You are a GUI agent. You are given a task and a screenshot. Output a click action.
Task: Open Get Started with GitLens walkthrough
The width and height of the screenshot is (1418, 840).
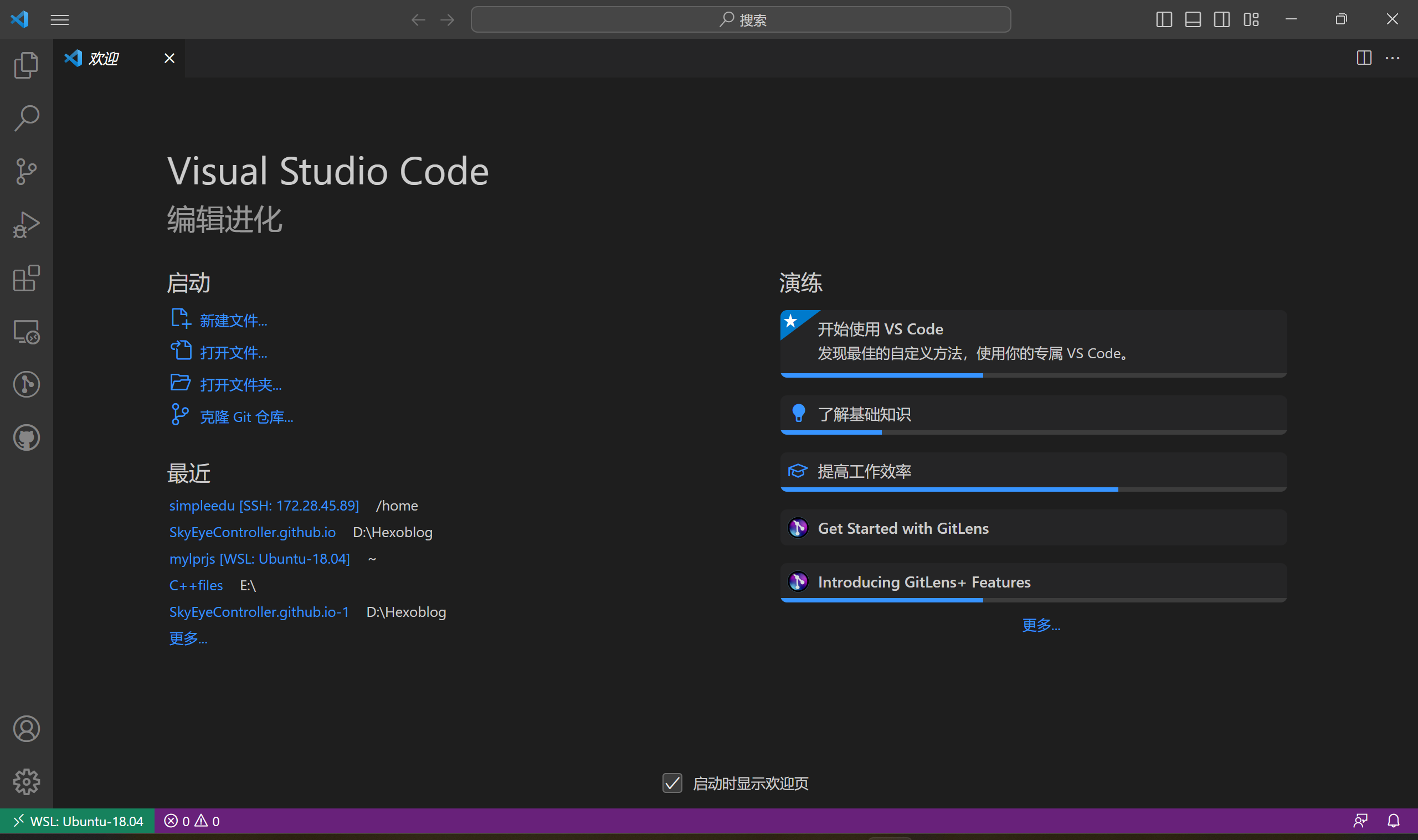pos(1033,528)
